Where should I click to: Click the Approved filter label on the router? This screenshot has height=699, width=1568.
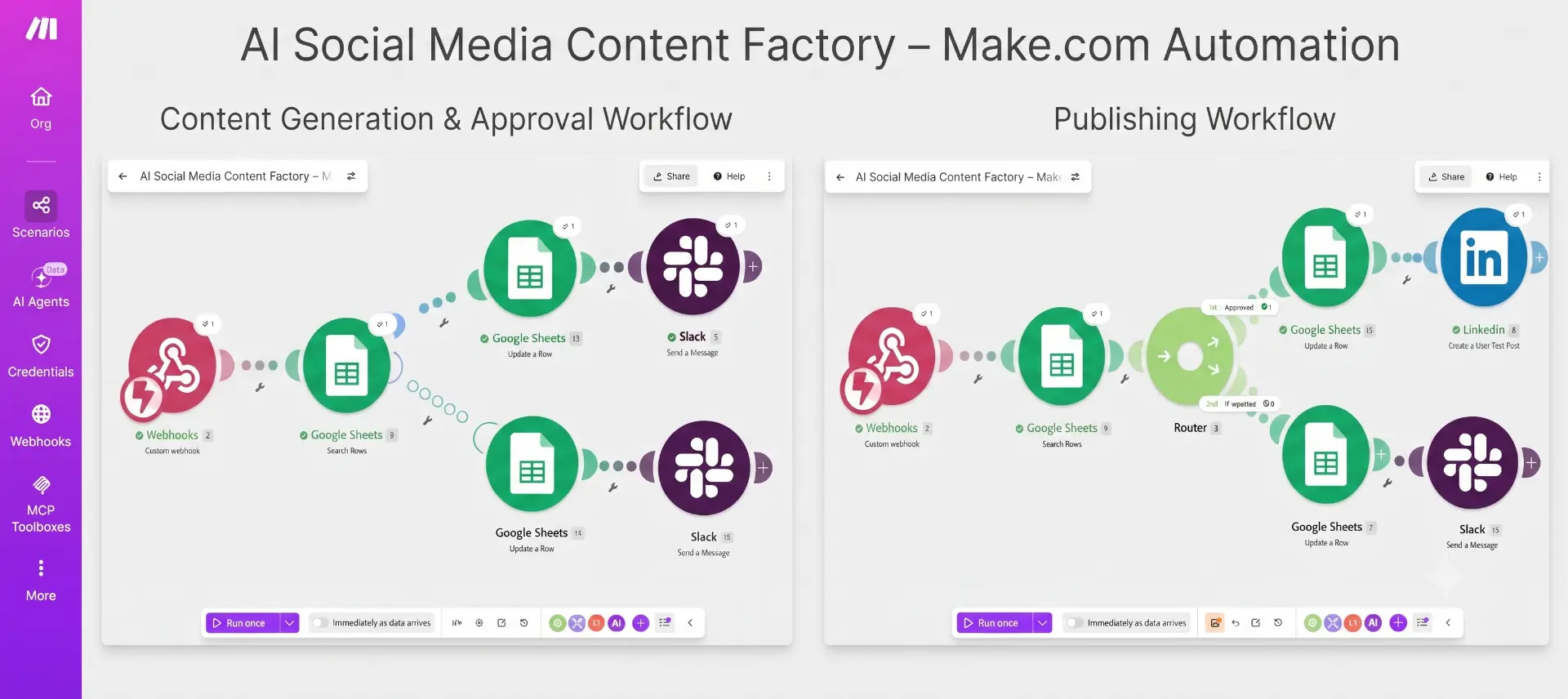point(1239,308)
